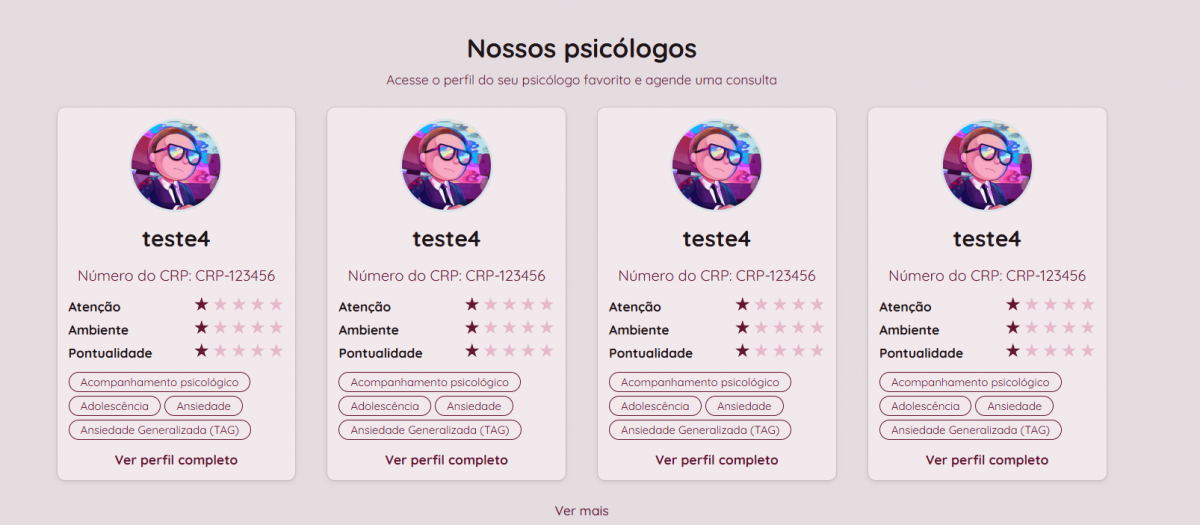Click fifth Atenção star in third card
1200x525 pixels.
(817, 305)
